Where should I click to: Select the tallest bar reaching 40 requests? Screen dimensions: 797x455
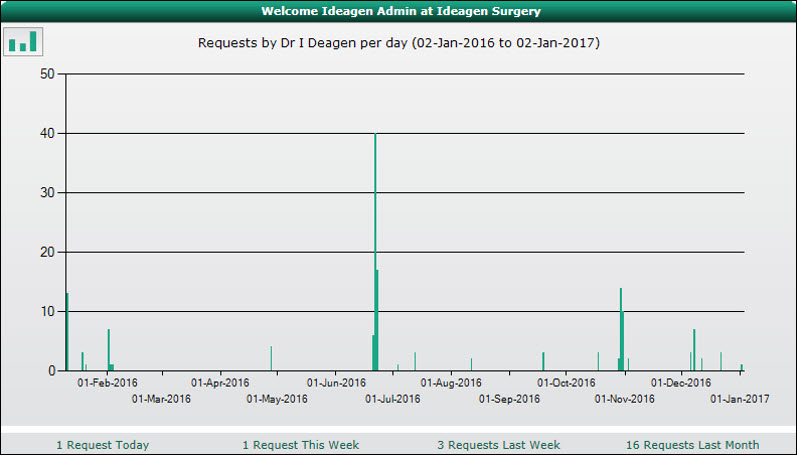pyautogui.click(x=375, y=250)
